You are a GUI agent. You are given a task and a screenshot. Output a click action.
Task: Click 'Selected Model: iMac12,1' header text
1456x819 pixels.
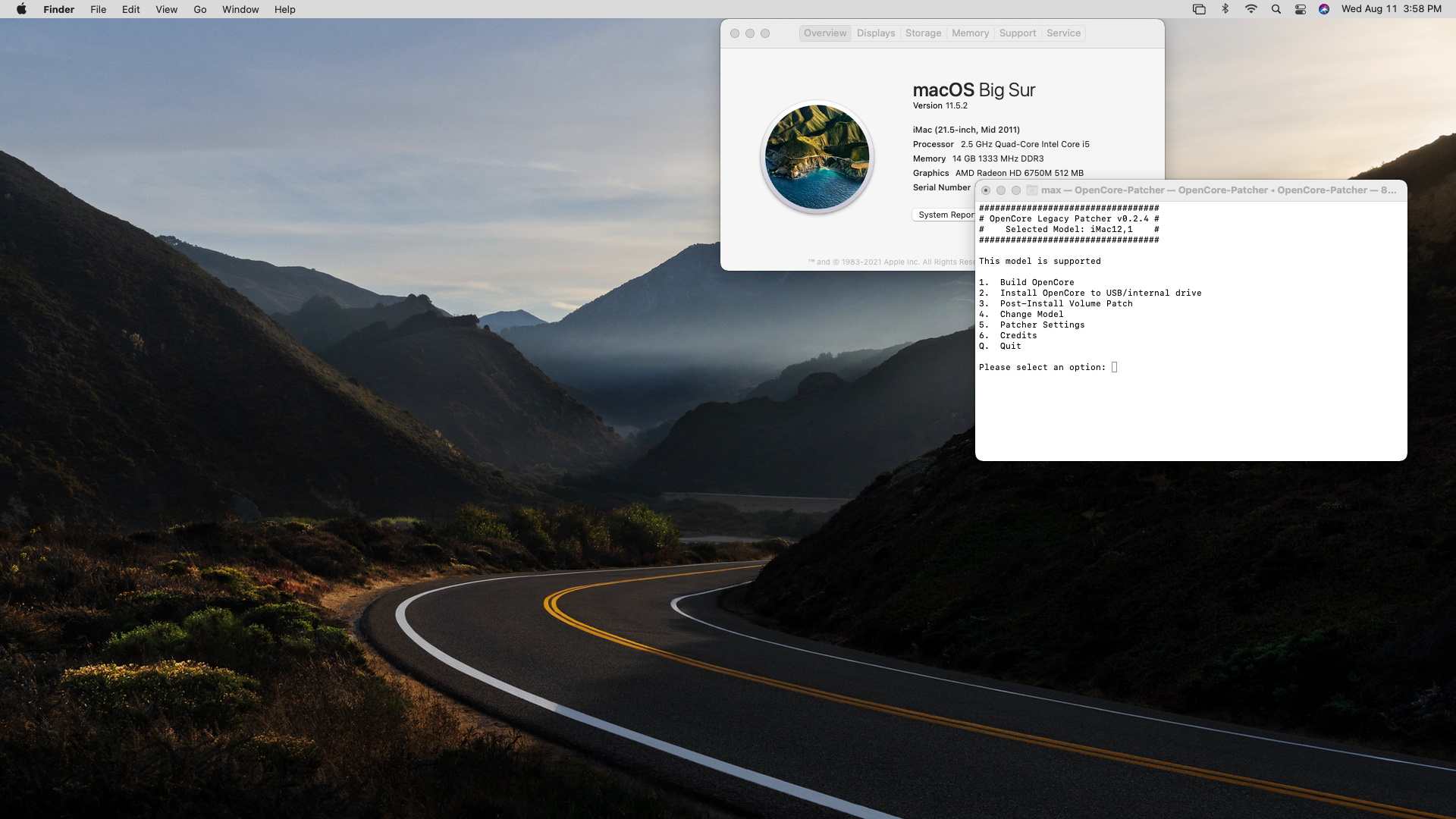click(1068, 229)
